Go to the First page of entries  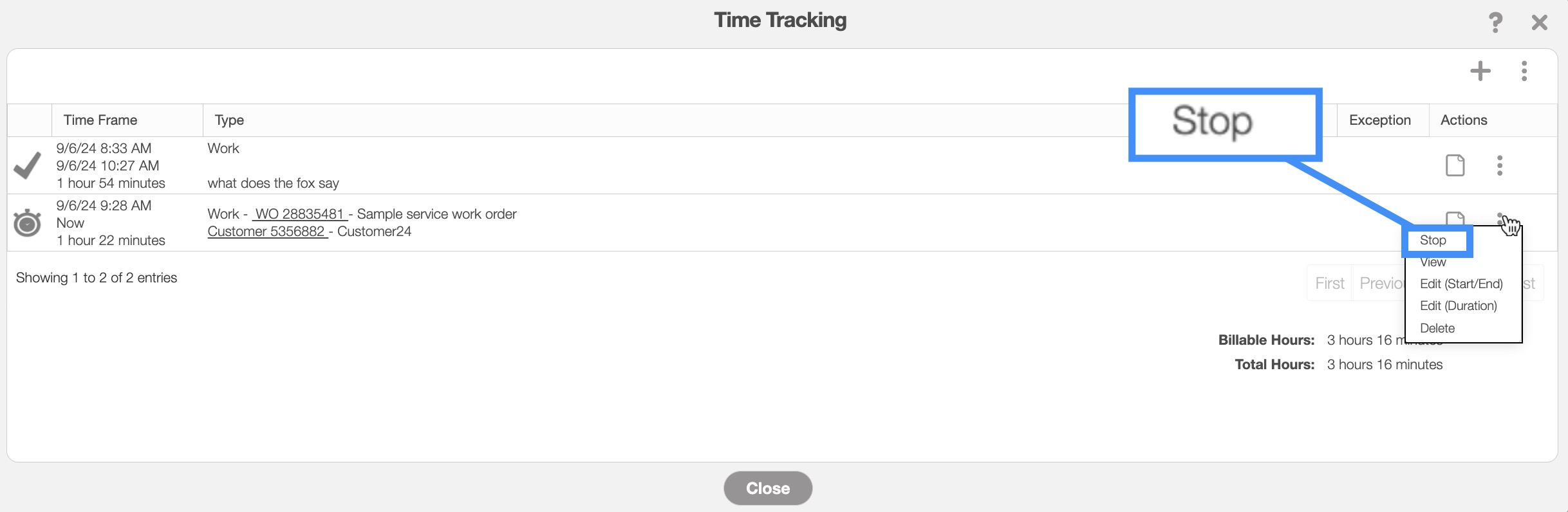coord(1329,283)
